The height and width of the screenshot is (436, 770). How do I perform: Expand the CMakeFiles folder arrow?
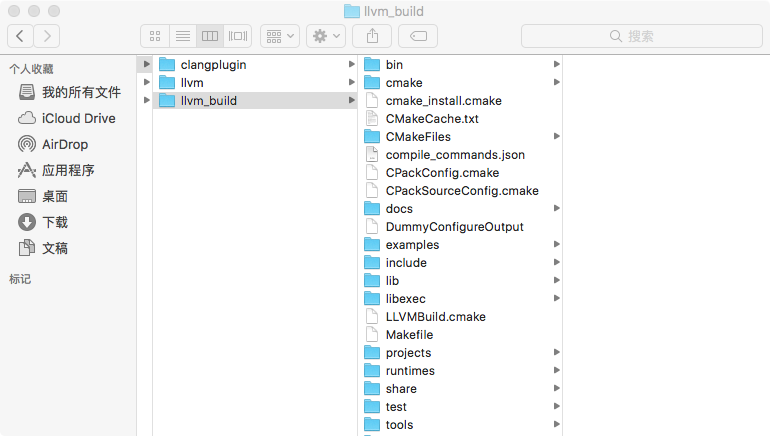[x=556, y=136]
